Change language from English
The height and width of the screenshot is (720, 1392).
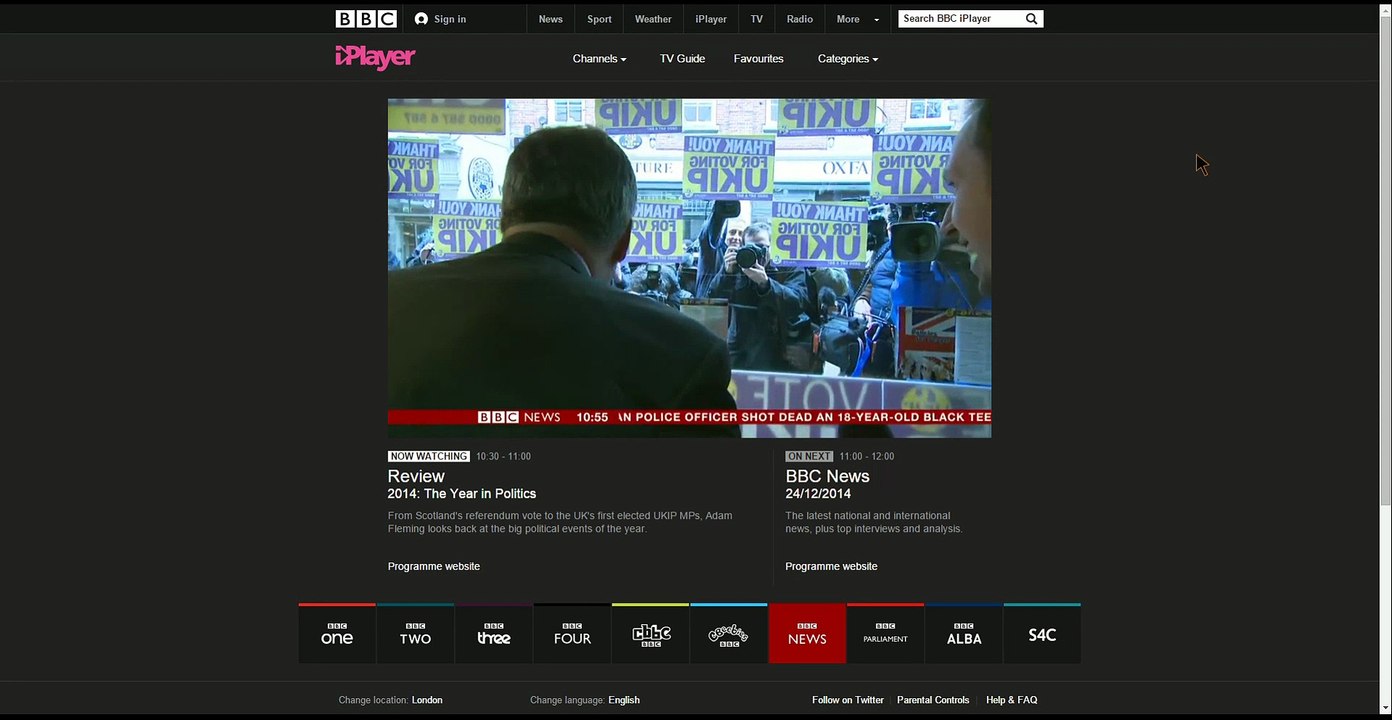(624, 700)
